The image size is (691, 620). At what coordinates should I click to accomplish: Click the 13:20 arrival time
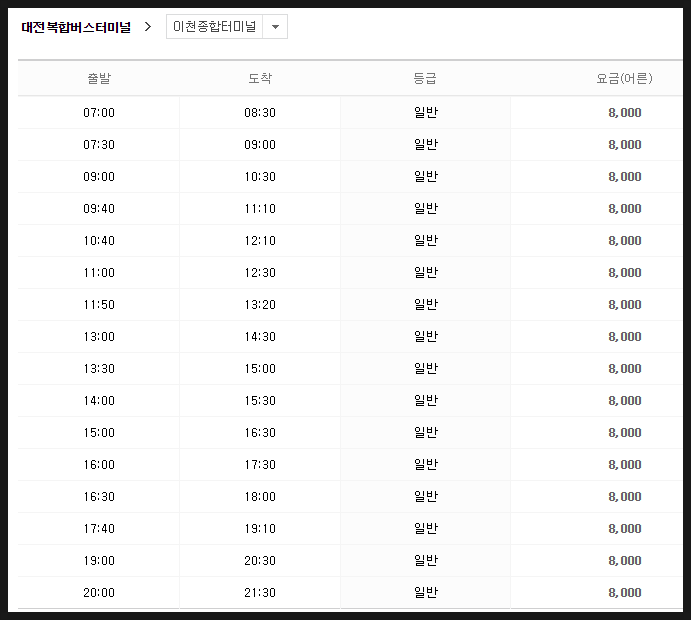(x=260, y=304)
